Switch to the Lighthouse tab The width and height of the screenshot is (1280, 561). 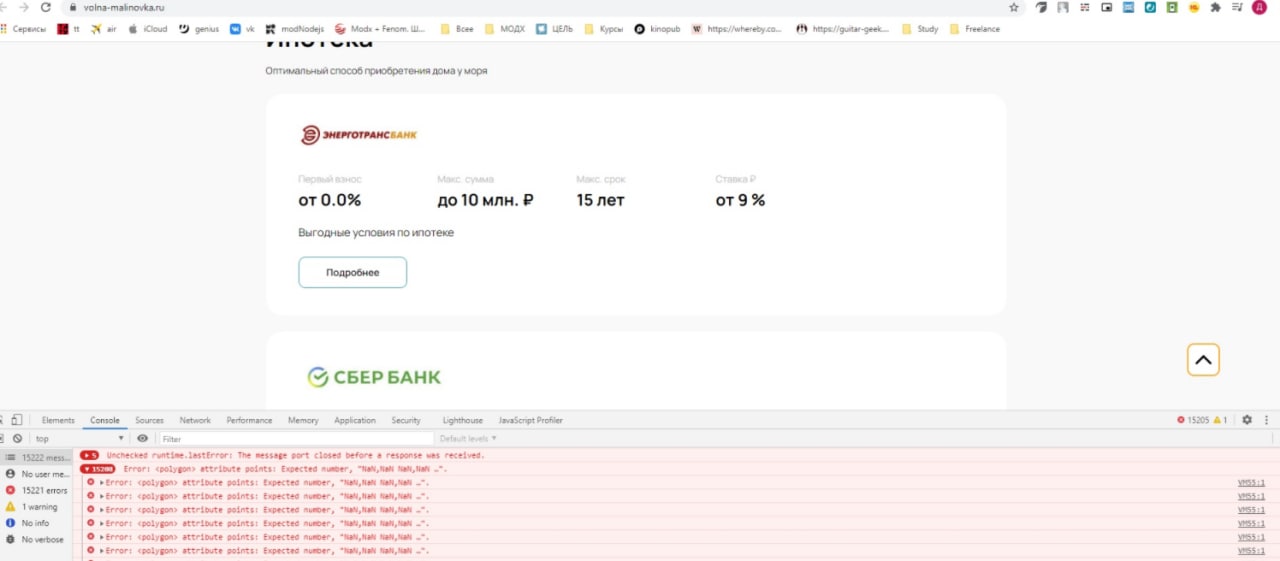tap(463, 420)
